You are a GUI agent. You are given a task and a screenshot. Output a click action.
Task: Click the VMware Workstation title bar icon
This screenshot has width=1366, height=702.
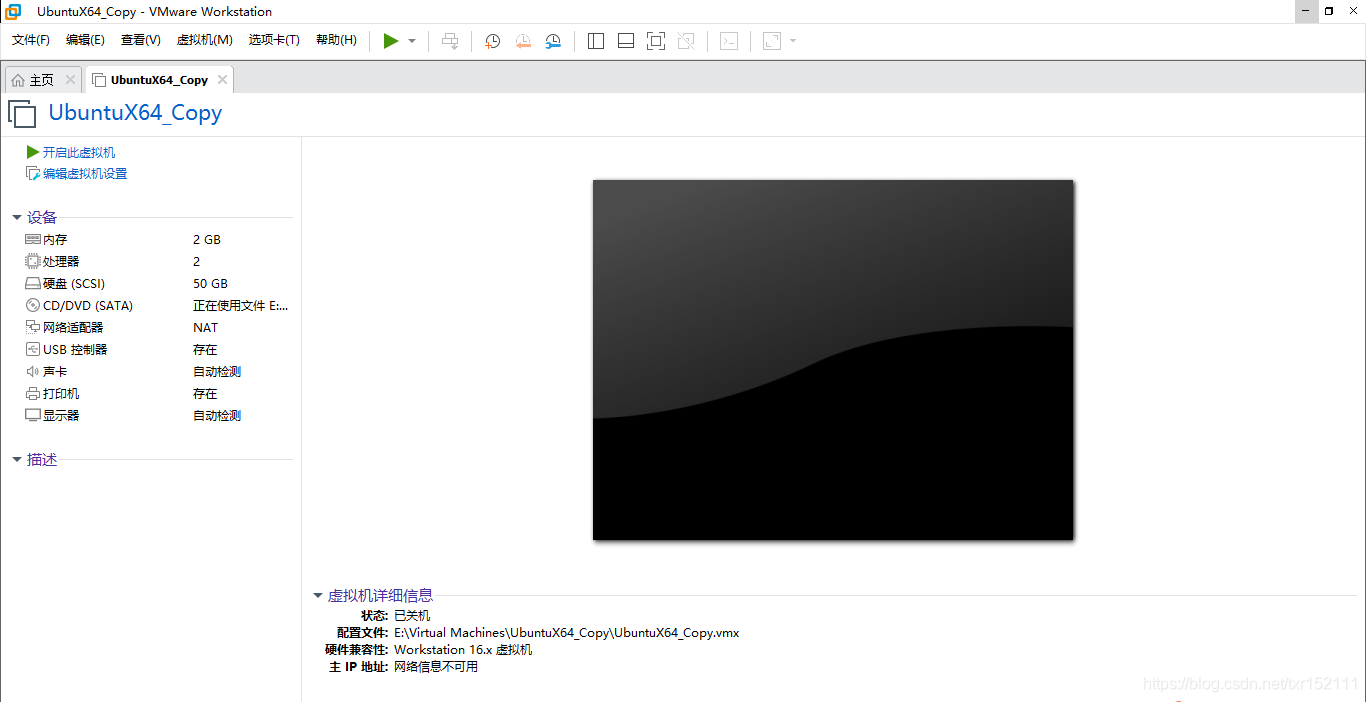click(13, 12)
